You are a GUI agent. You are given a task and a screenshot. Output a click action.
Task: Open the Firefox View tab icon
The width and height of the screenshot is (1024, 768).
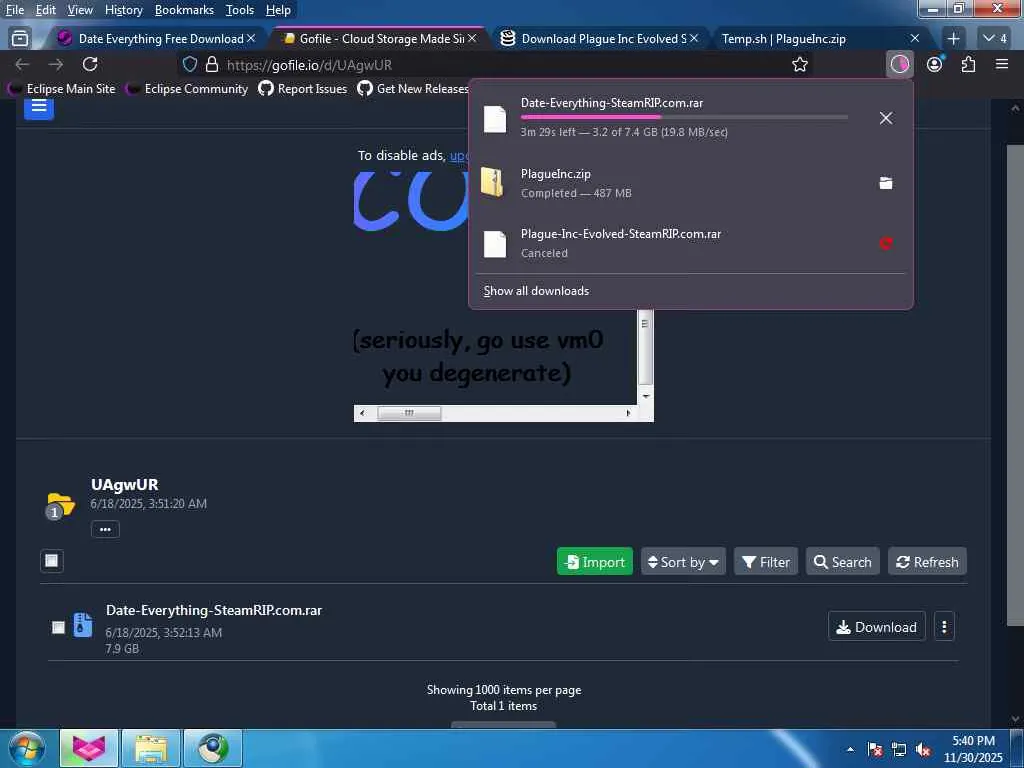(20, 39)
